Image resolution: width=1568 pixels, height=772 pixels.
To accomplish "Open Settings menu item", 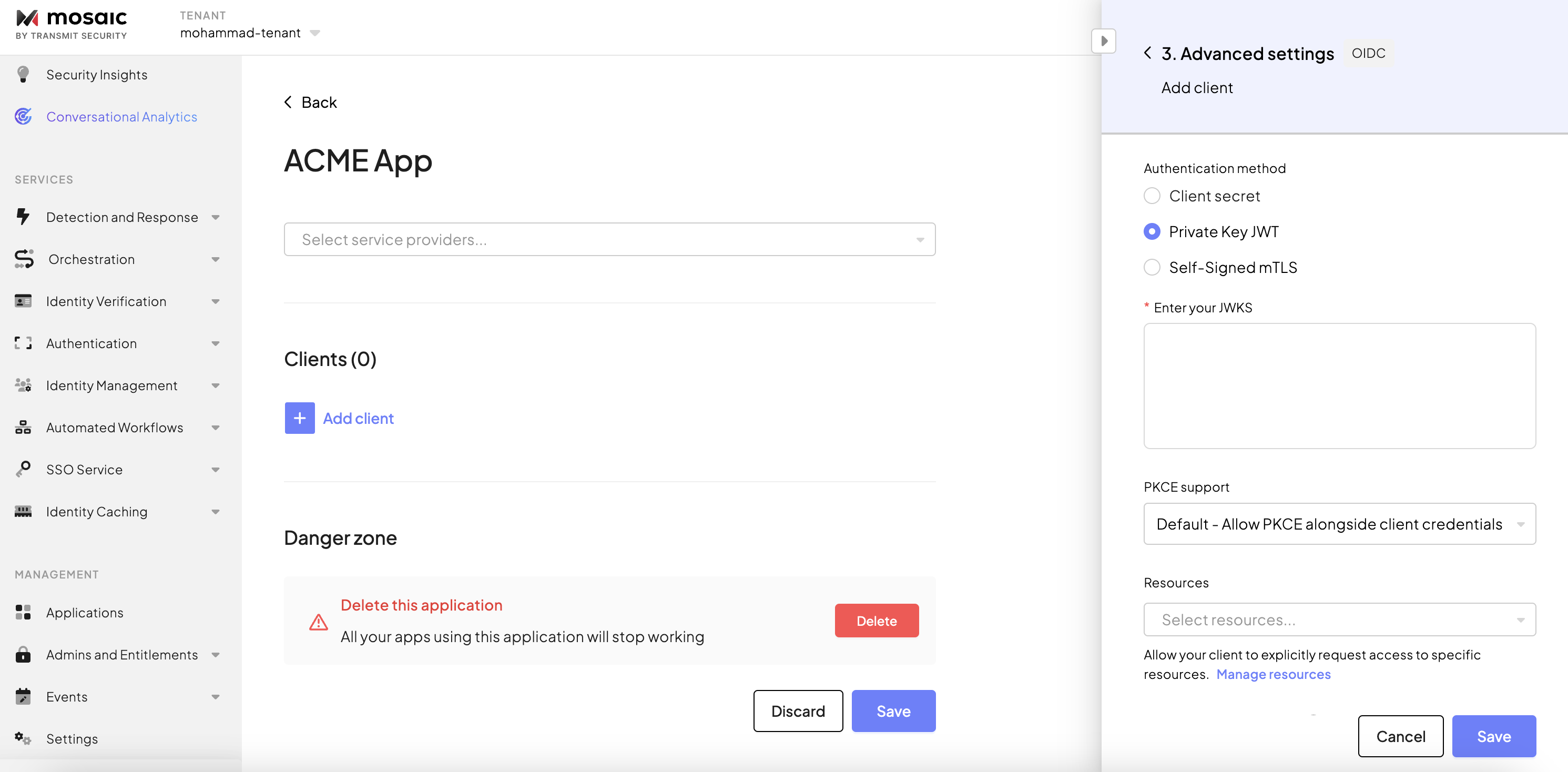I will pos(72,738).
